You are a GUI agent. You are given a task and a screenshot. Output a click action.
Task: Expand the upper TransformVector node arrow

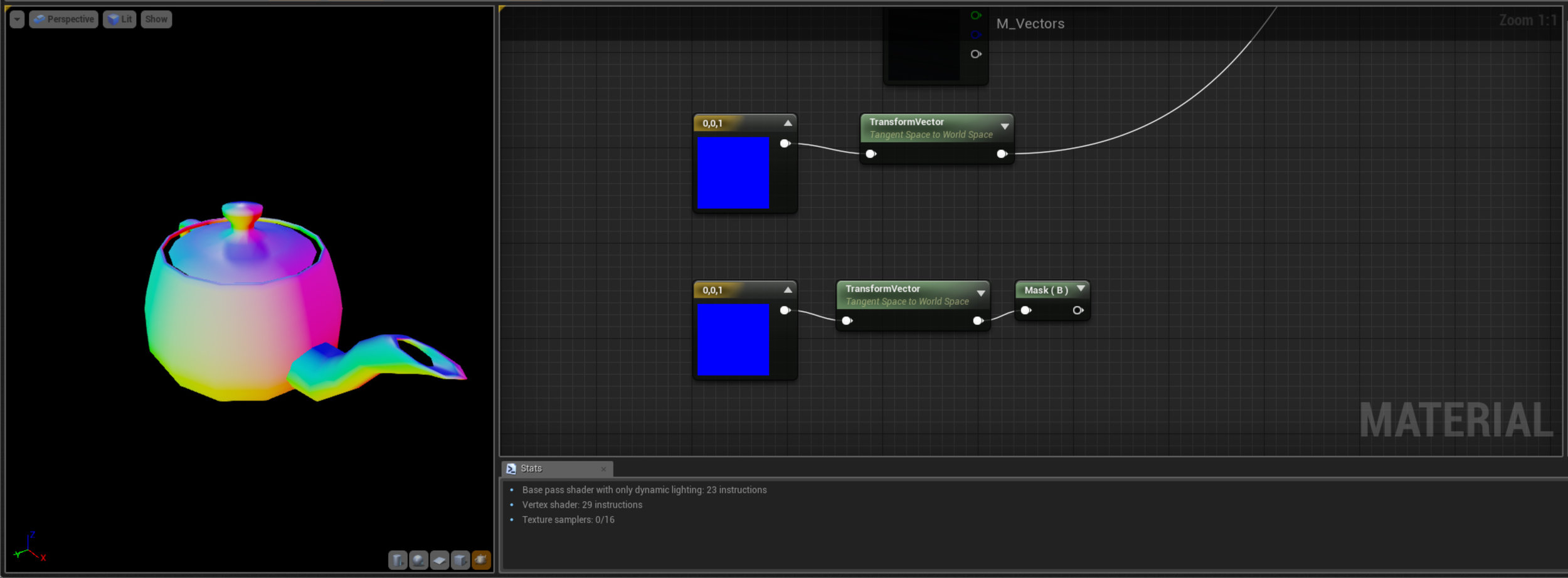1005,127
